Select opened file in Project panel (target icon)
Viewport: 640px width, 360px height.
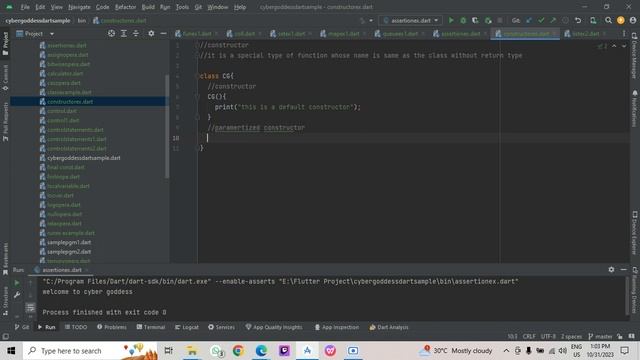(x=111, y=33)
